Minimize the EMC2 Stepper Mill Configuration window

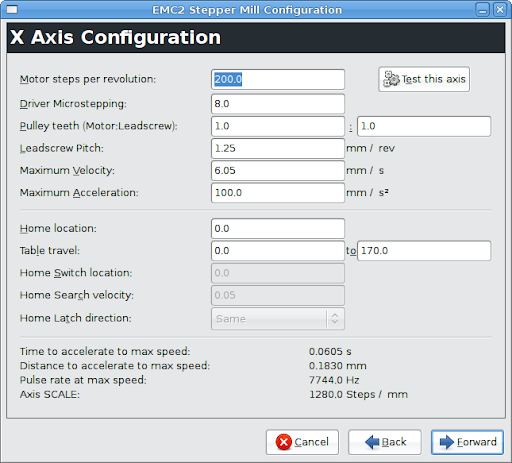pos(482,9)
